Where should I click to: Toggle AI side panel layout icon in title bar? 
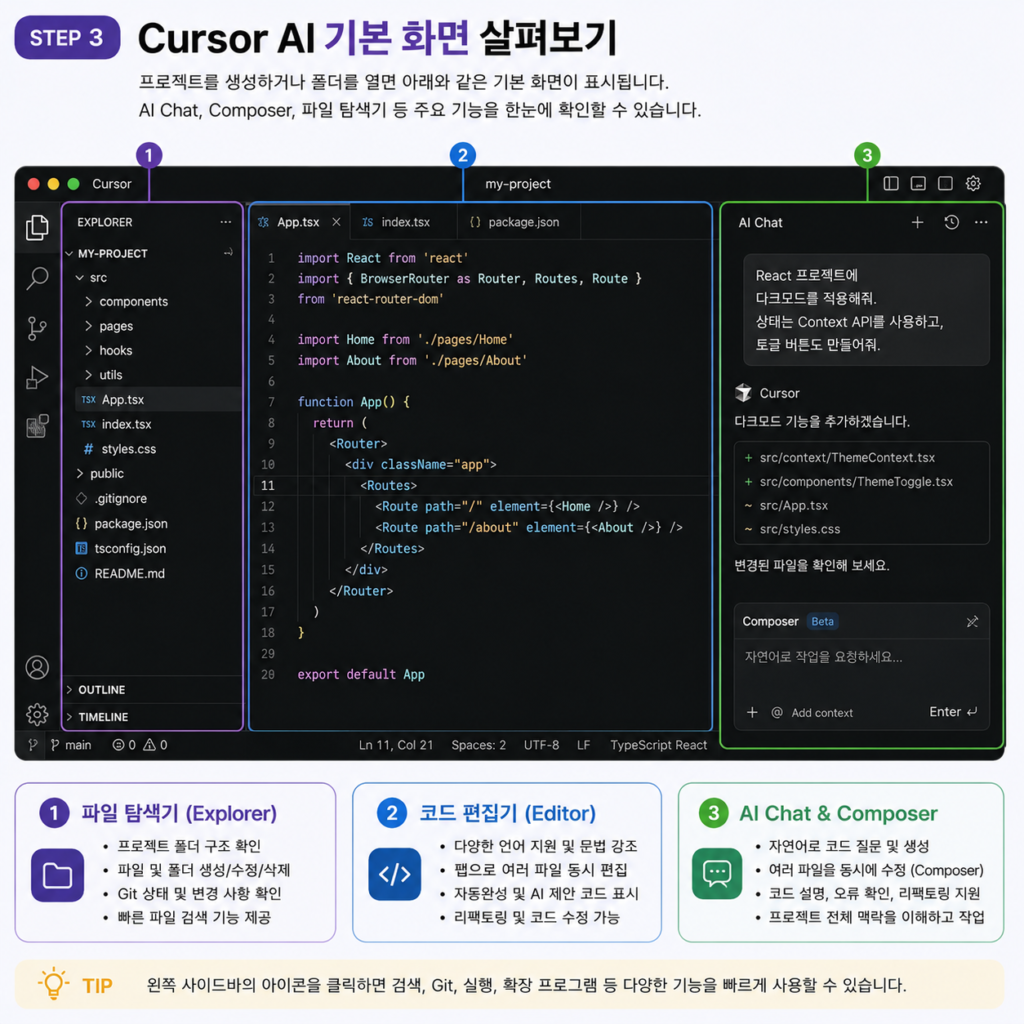tap(945, 184)
